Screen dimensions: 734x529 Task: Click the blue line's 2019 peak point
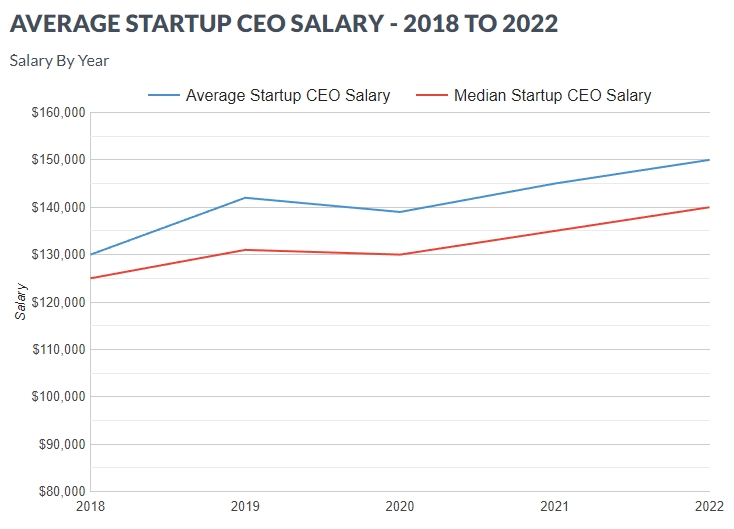coord(245,198)
